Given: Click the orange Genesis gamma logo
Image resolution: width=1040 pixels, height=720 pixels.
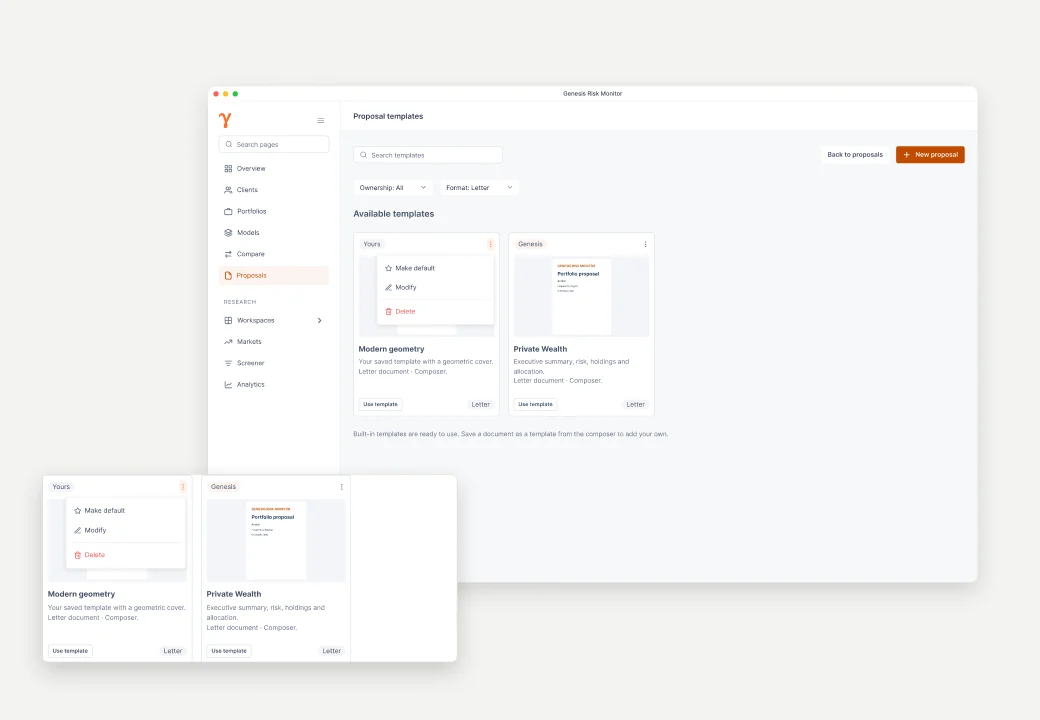Looking at the screenshot, I should 226,120.
